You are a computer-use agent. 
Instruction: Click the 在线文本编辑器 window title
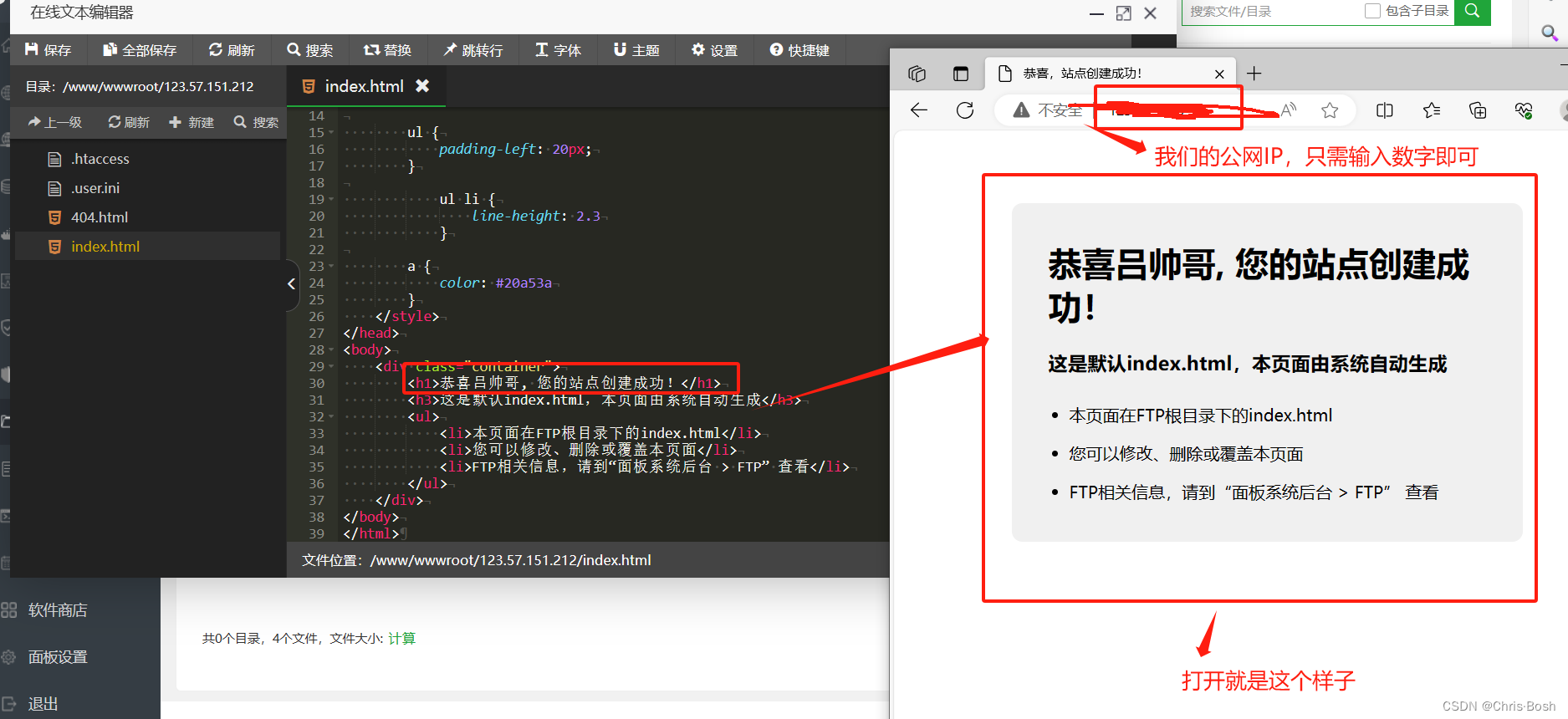pos(82,13)
